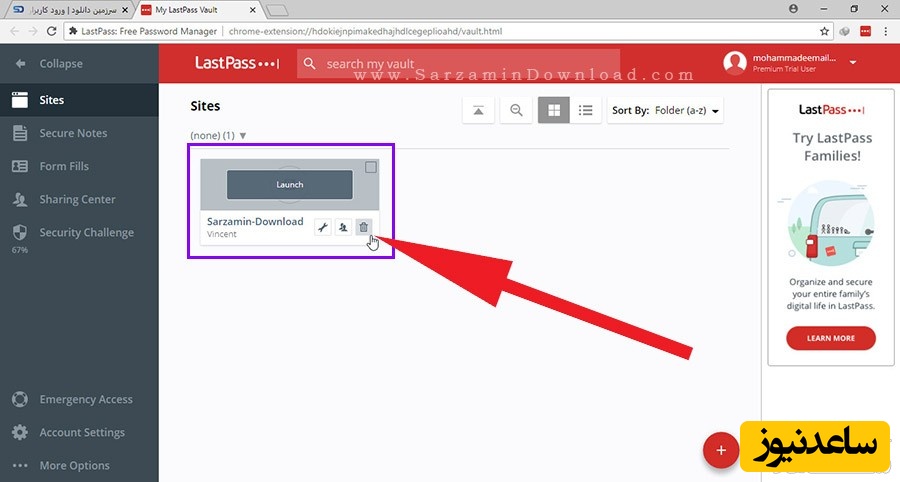Switch to grid view layout

click(x=553, y=110)
